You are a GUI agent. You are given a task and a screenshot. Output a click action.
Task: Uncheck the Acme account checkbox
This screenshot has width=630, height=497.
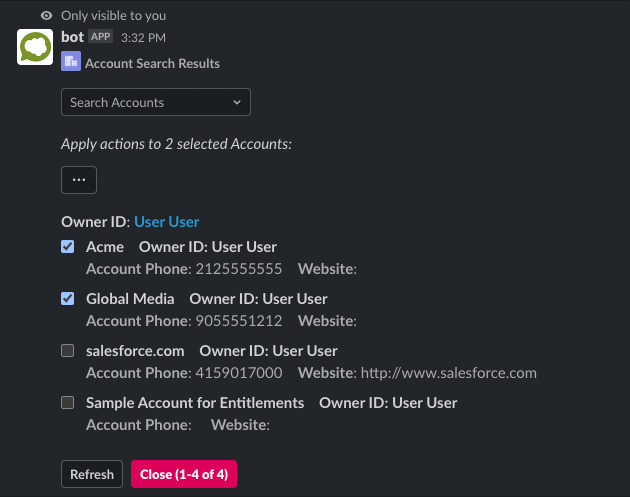tap(68, 247)
